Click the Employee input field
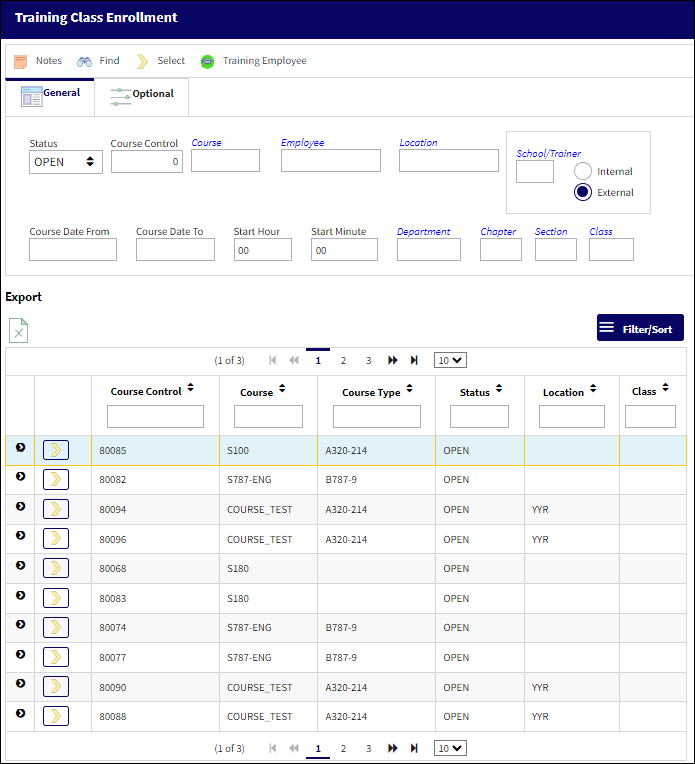 click(331, 161)
